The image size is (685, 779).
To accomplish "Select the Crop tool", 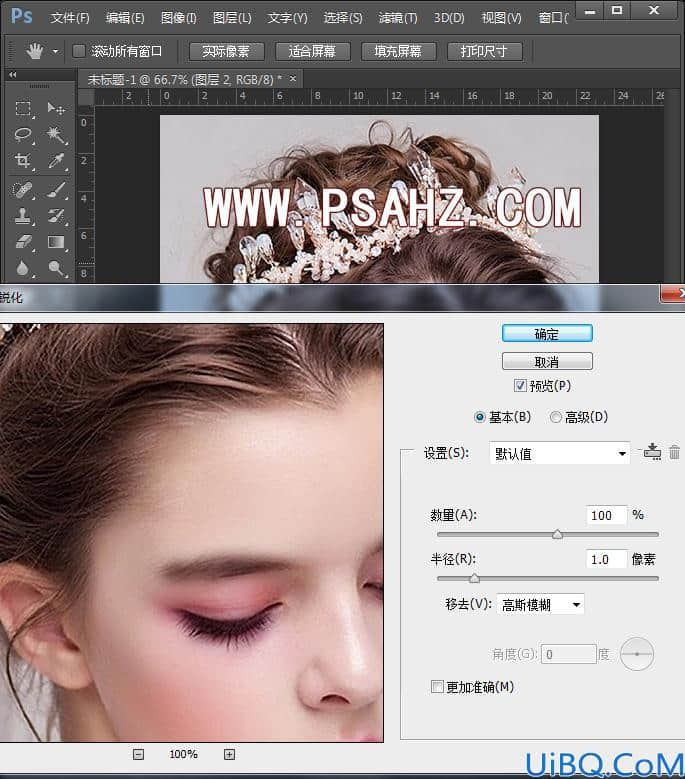I will (23, 160).
